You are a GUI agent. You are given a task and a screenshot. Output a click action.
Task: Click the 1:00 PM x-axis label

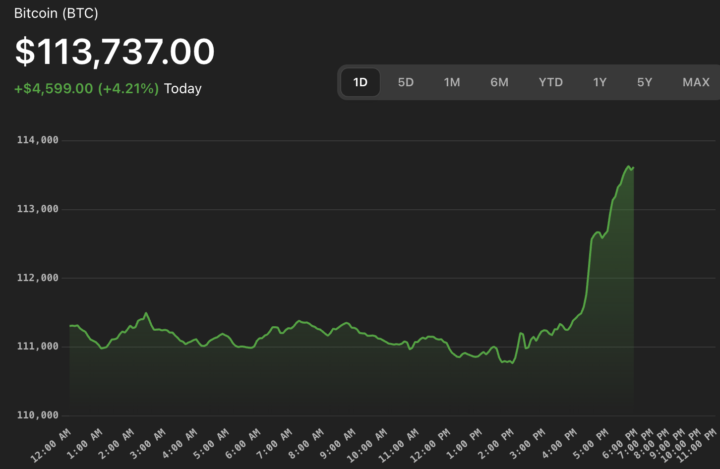click(x=465, y=444)
